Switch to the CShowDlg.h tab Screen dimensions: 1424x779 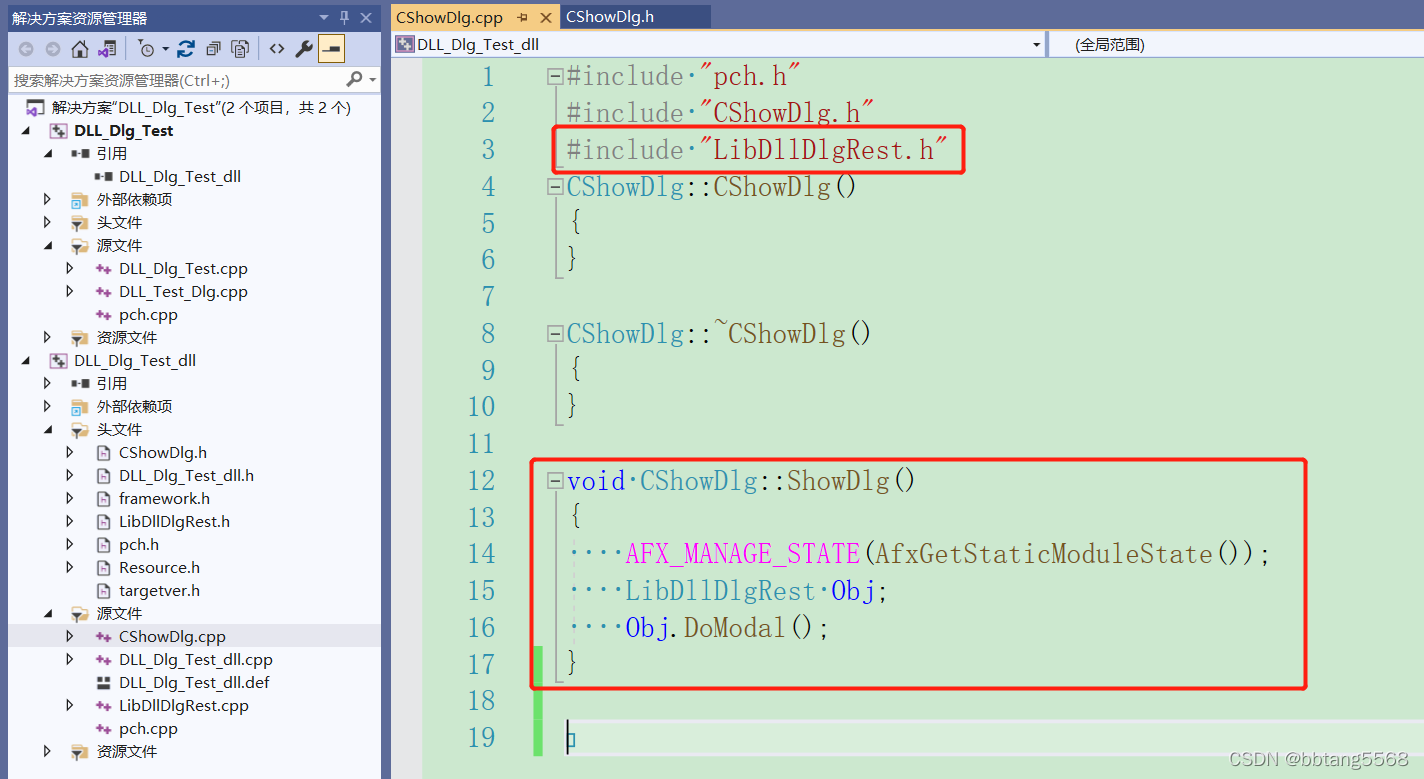(x=612, y=16)
